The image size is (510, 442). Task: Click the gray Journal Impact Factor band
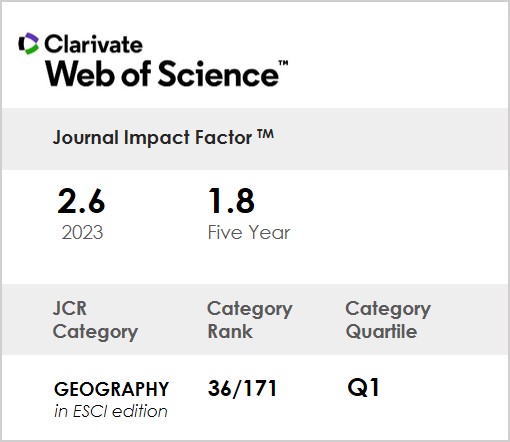[255, 139]
